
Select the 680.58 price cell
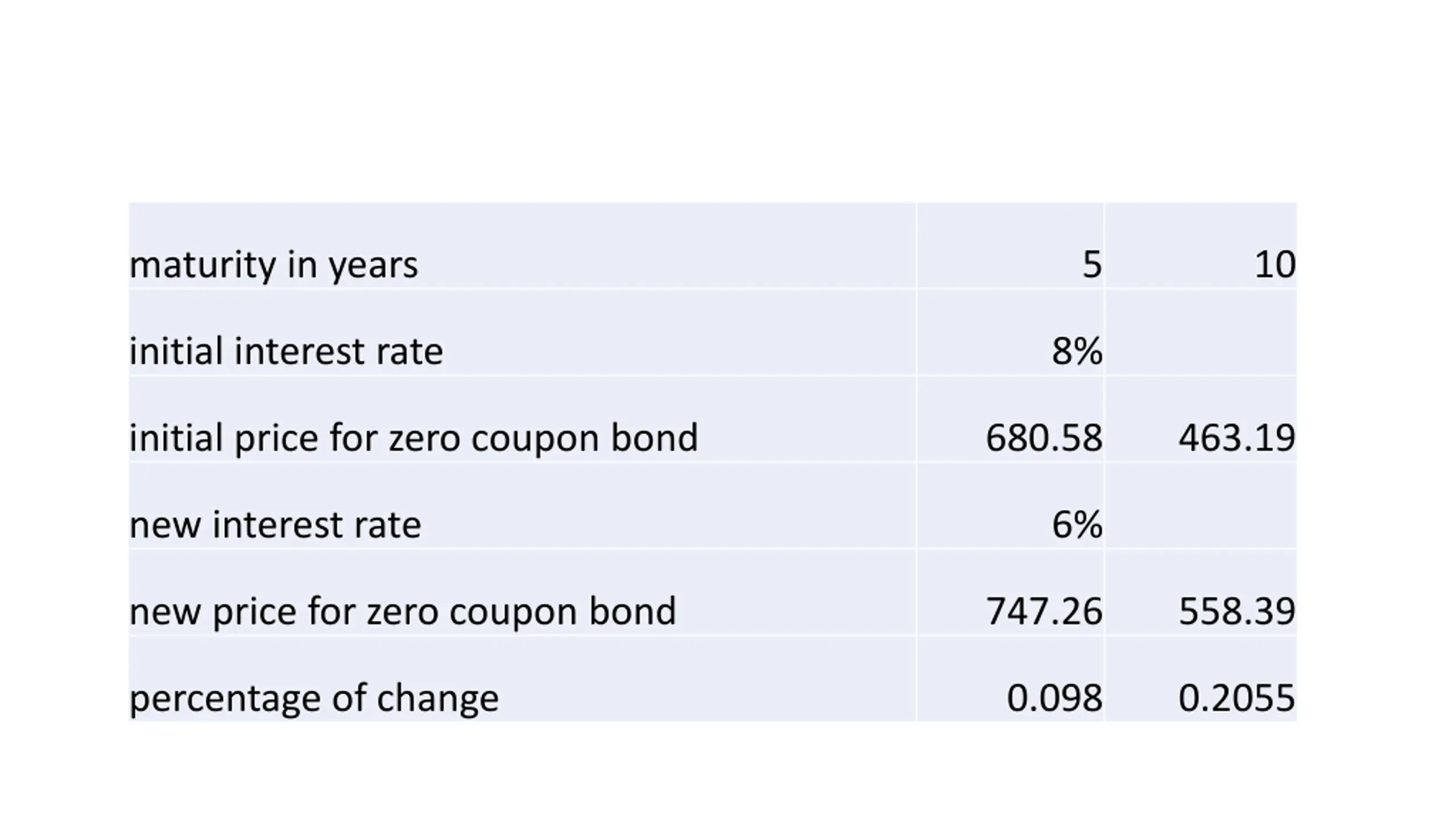click(x=1010, y=419)
